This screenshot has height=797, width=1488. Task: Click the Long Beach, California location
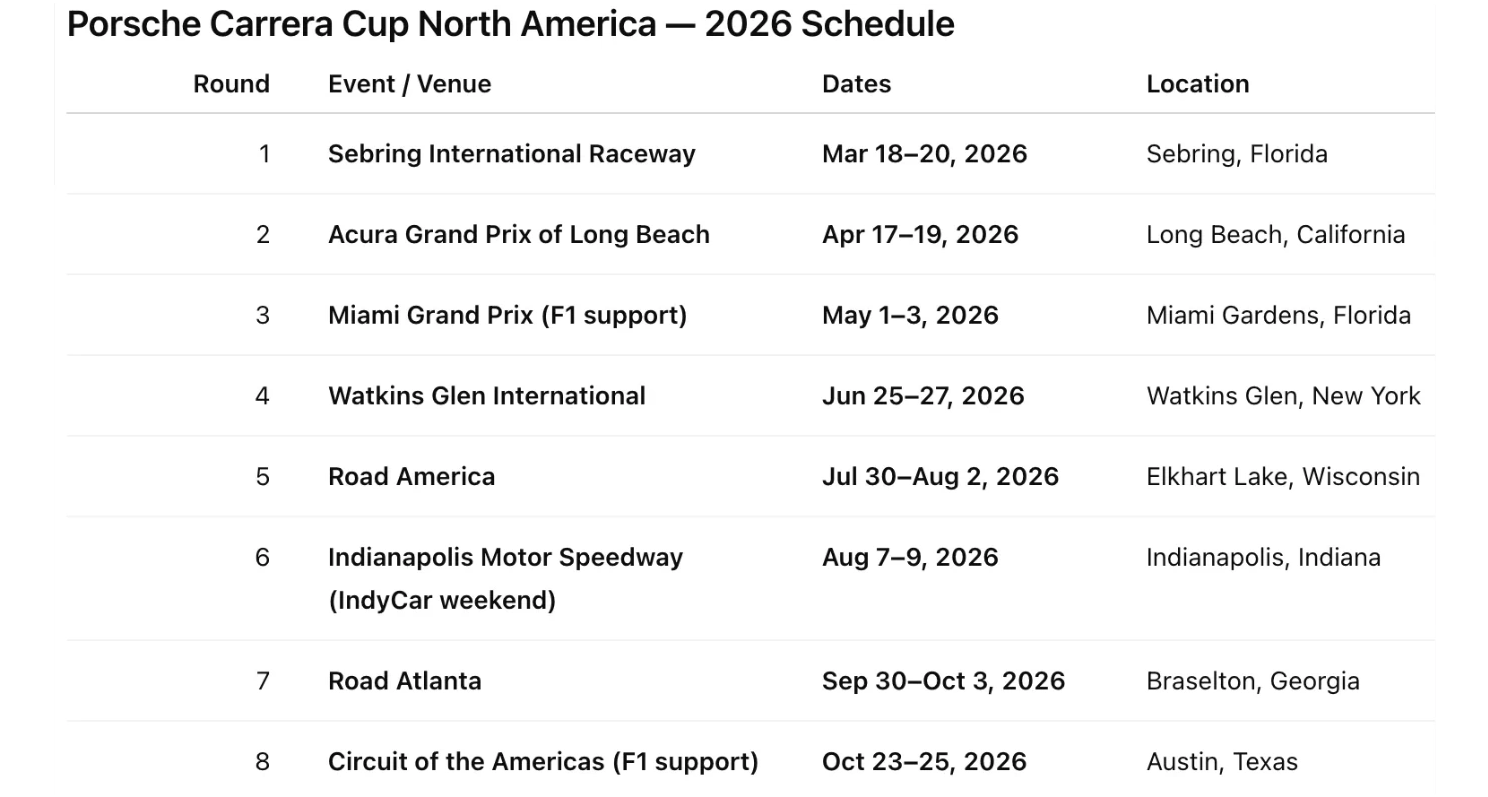[x=1275, y=235]
